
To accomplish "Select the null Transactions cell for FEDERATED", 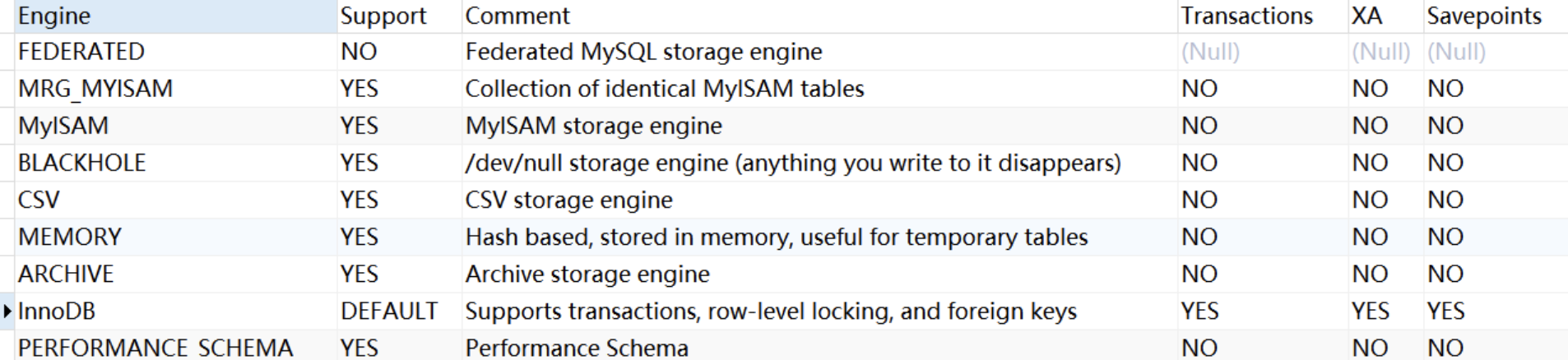I will click(x=1263, y=52).
